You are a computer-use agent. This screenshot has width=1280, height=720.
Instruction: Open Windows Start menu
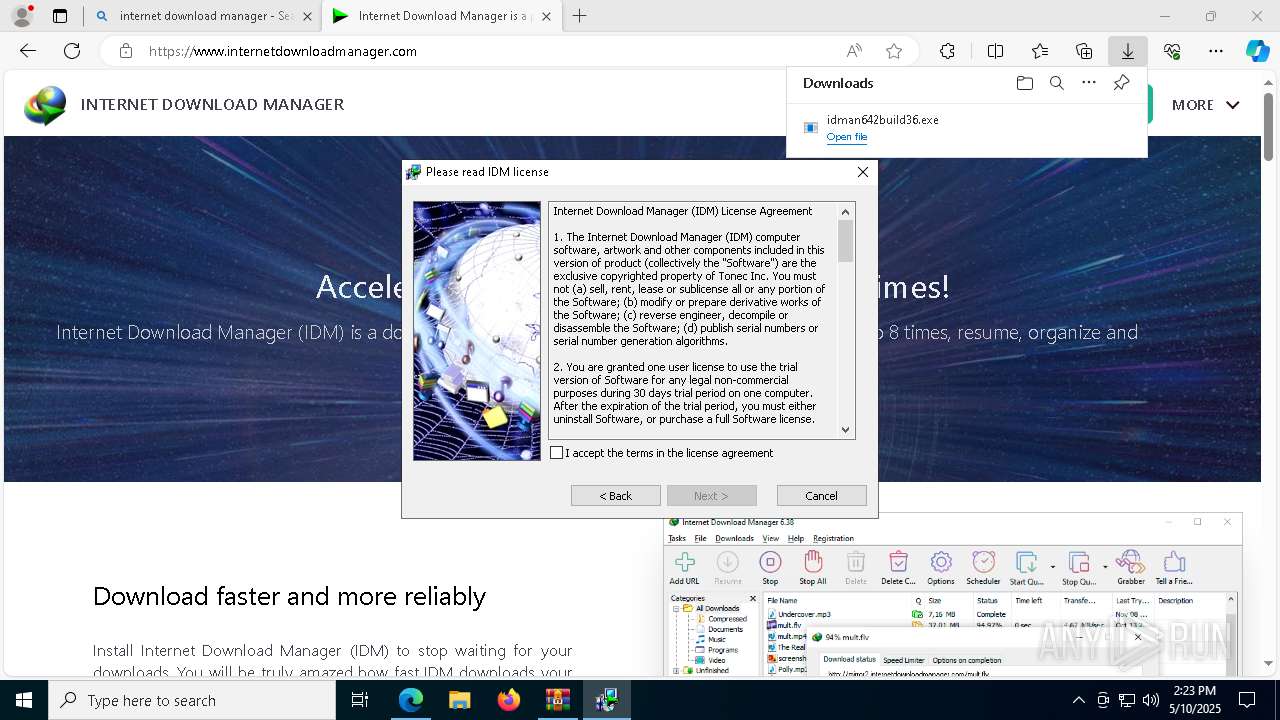tap(24, 700)
